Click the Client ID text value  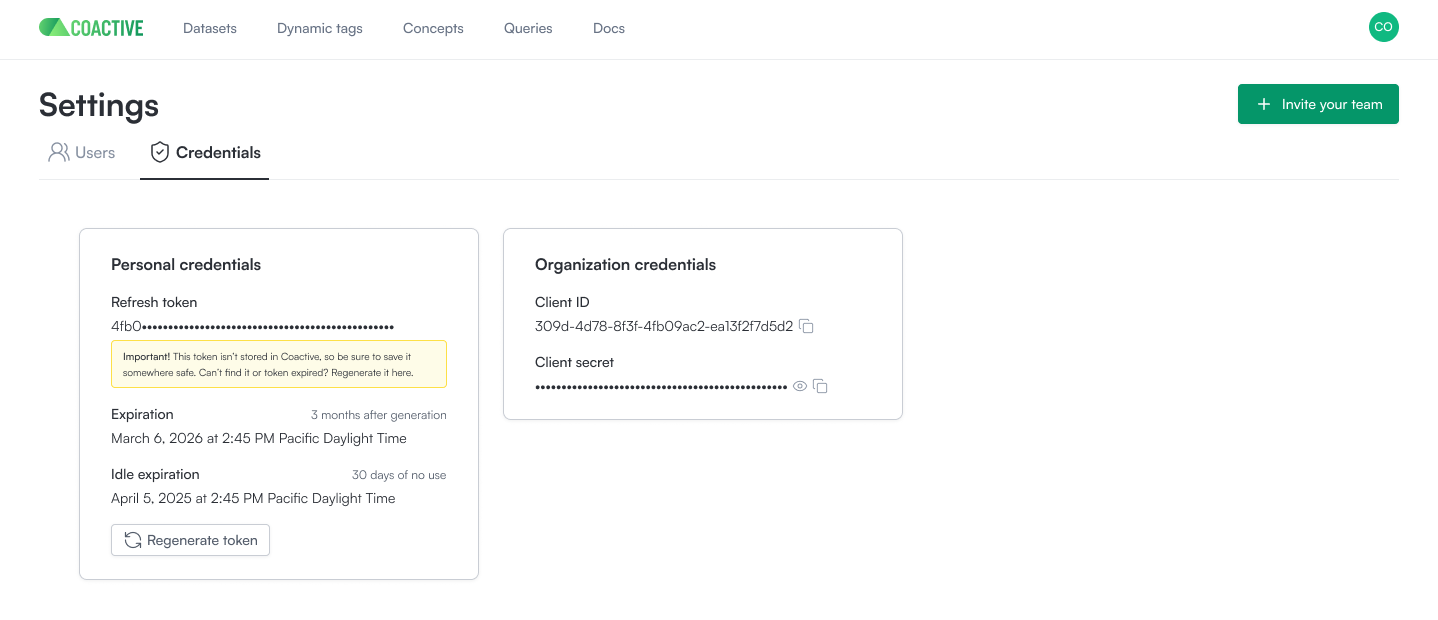pos(664,326)
